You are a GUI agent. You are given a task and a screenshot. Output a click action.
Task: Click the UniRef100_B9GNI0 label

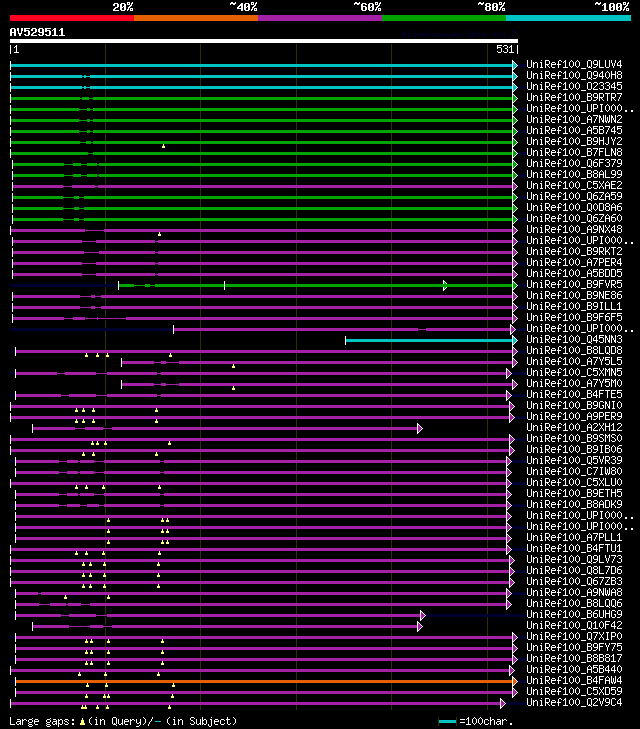[574, 405]
